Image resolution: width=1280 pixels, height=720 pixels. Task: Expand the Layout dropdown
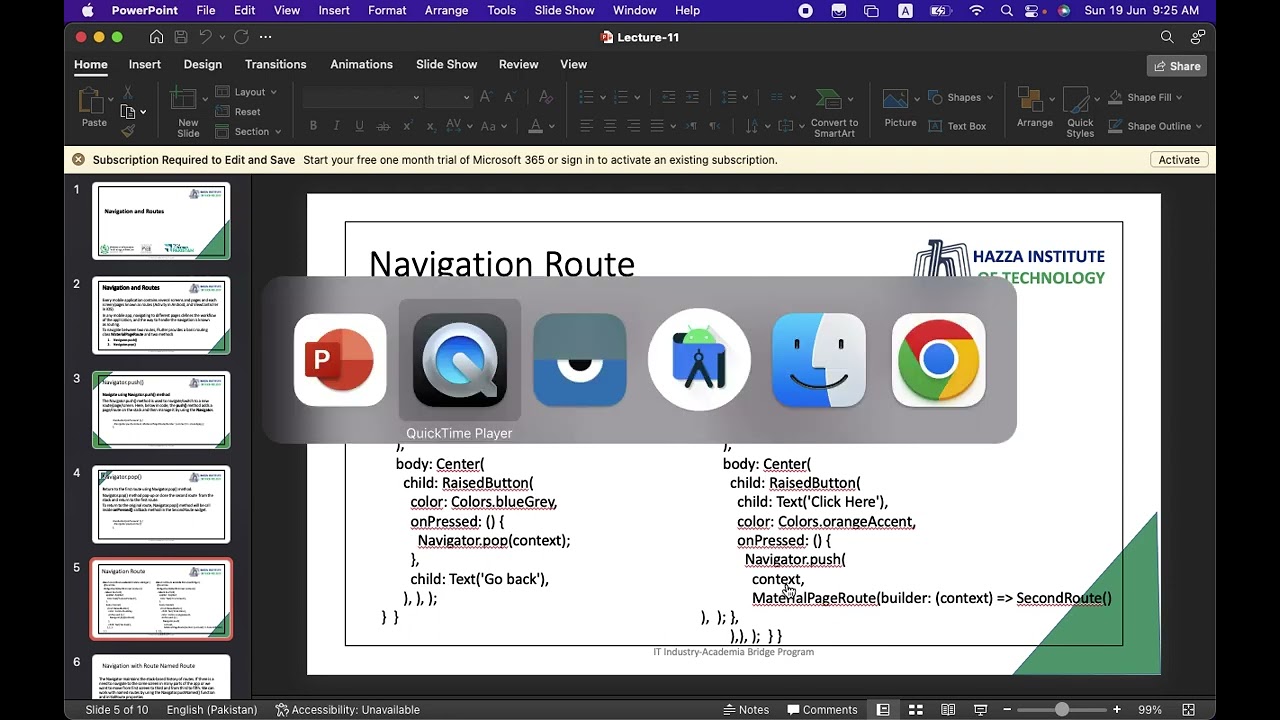tap(246, 92)
